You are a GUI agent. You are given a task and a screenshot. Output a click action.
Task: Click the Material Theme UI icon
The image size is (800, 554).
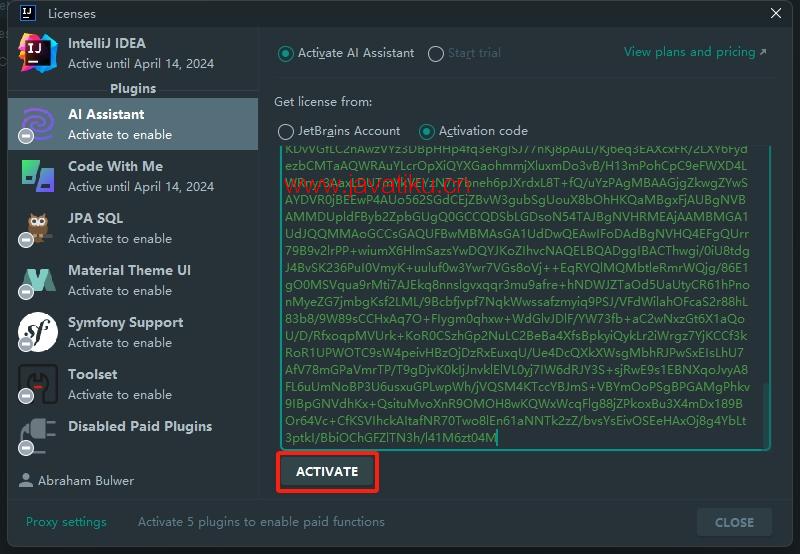click(39, 280)
